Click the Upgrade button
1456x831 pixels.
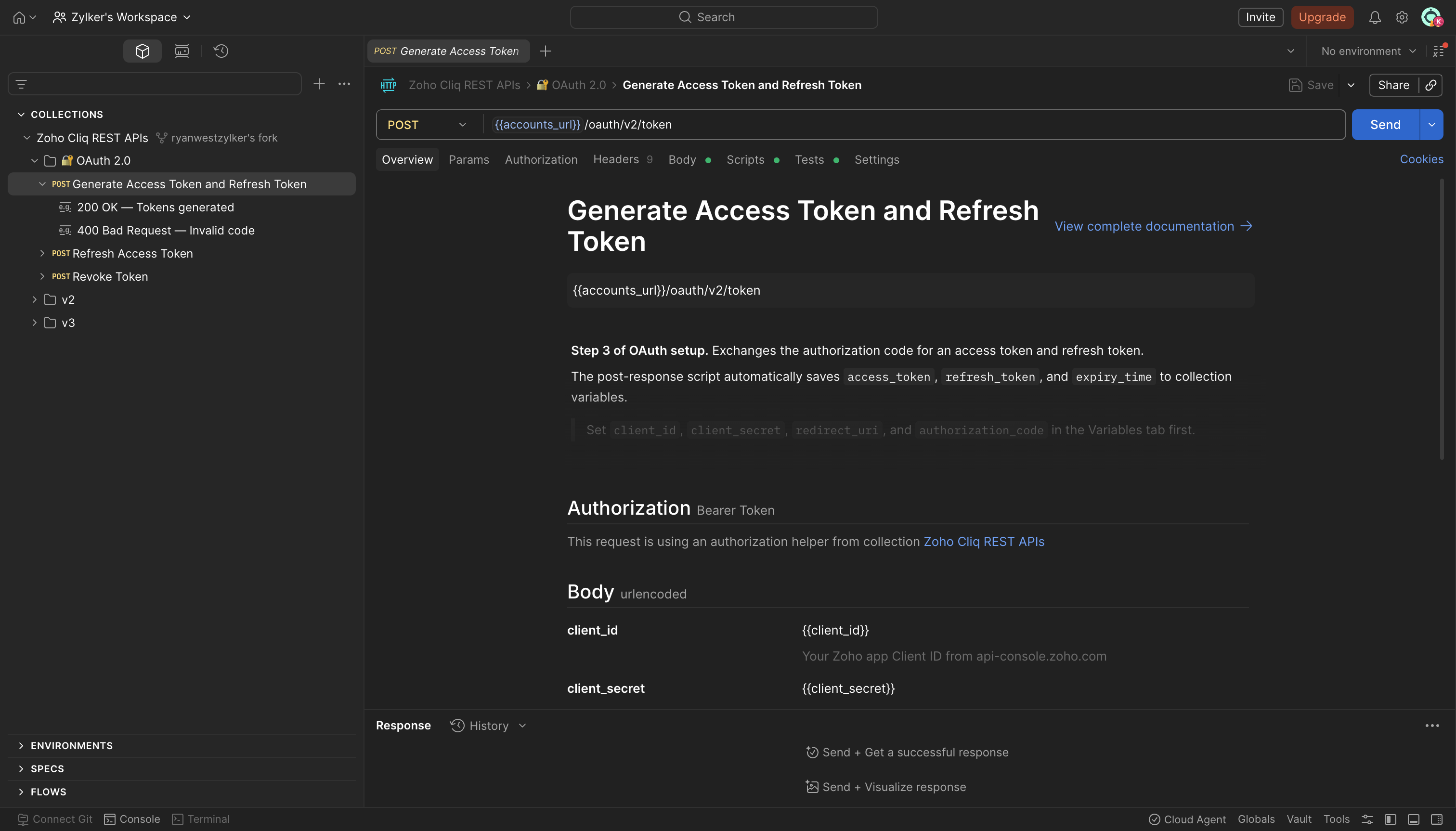1322,17
